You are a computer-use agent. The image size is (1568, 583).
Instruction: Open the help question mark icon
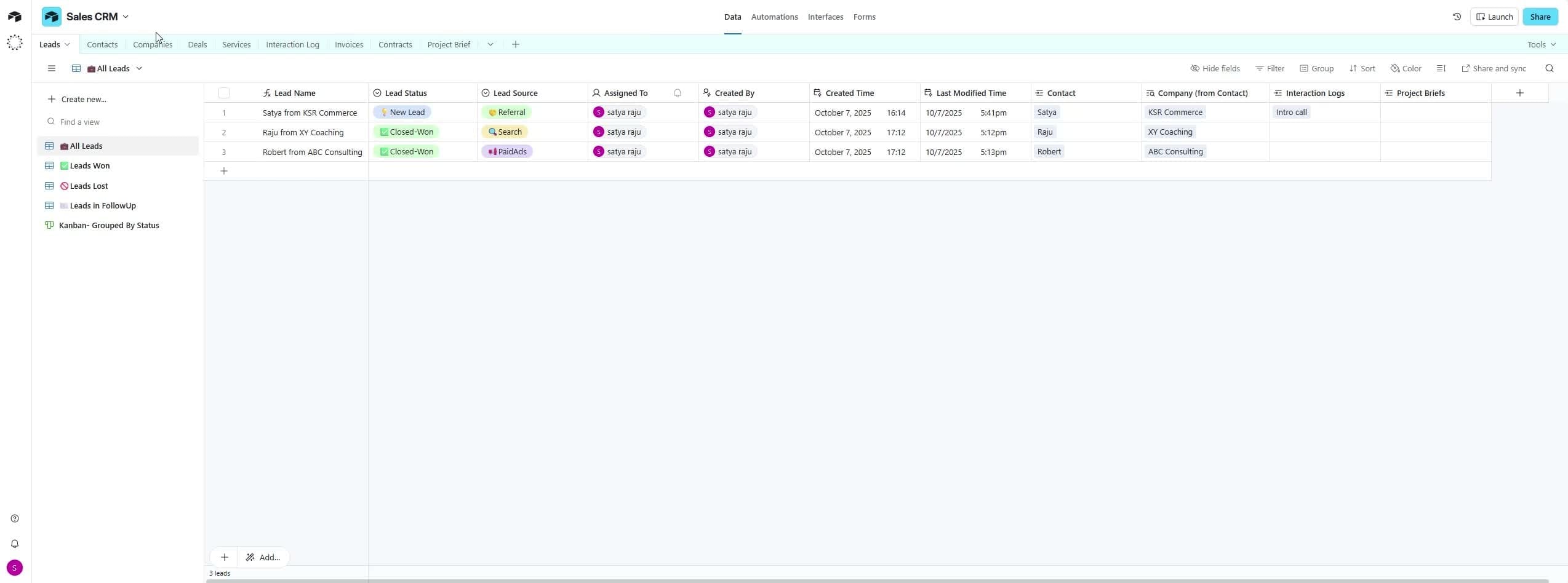click(x=15, y=518)
